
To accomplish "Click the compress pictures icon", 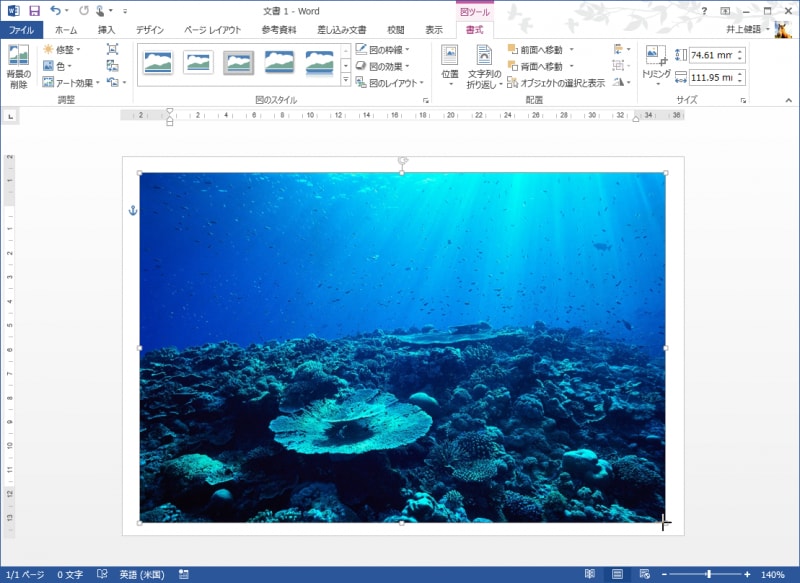I will [x=112, y=49].
